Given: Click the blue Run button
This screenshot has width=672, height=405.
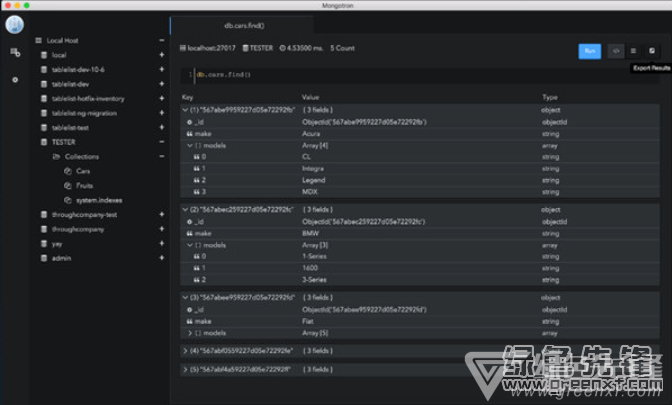Looking at the screenshot, I should (x=590, y=51).
